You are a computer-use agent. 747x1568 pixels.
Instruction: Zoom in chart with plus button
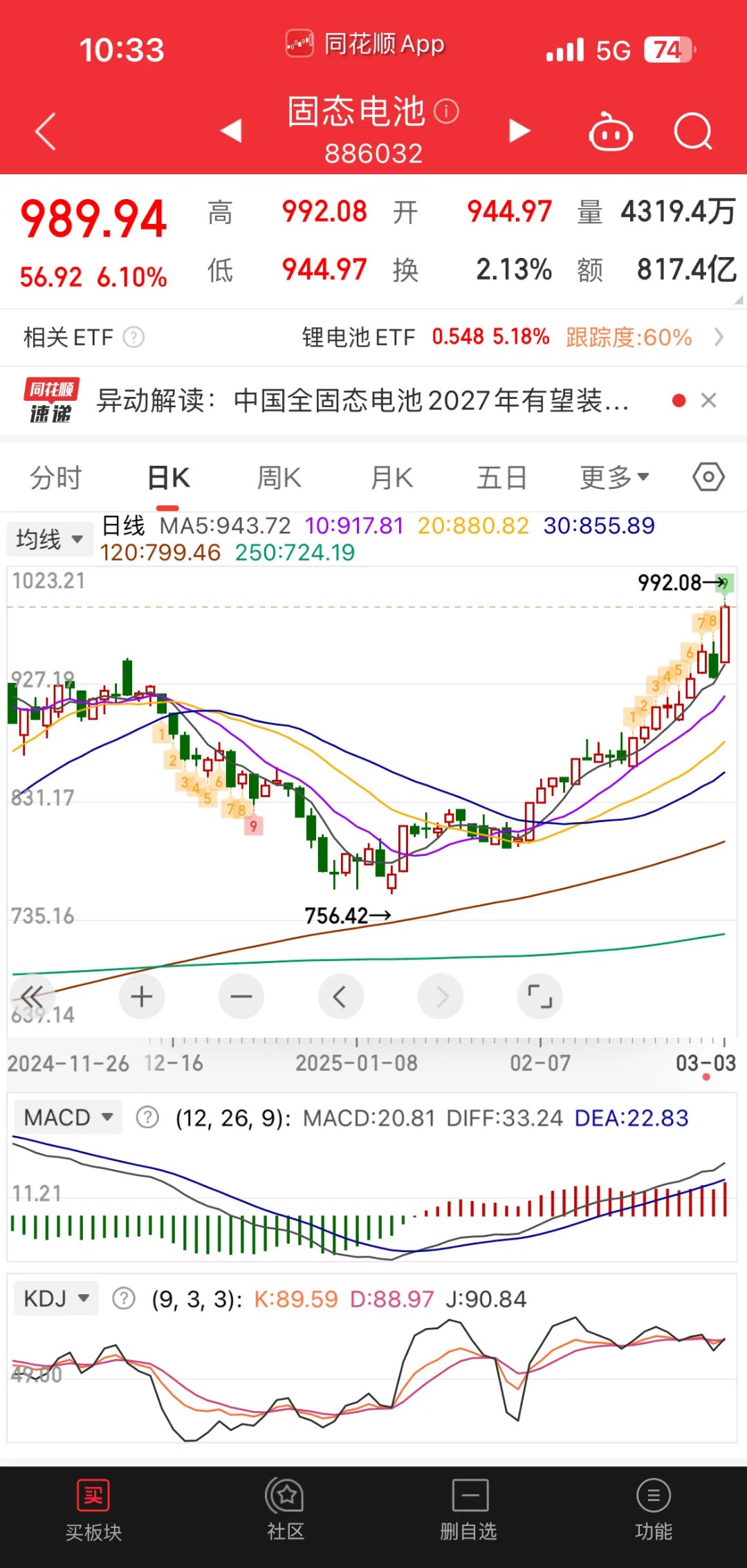pyautogui.click(x=142, y=996)
